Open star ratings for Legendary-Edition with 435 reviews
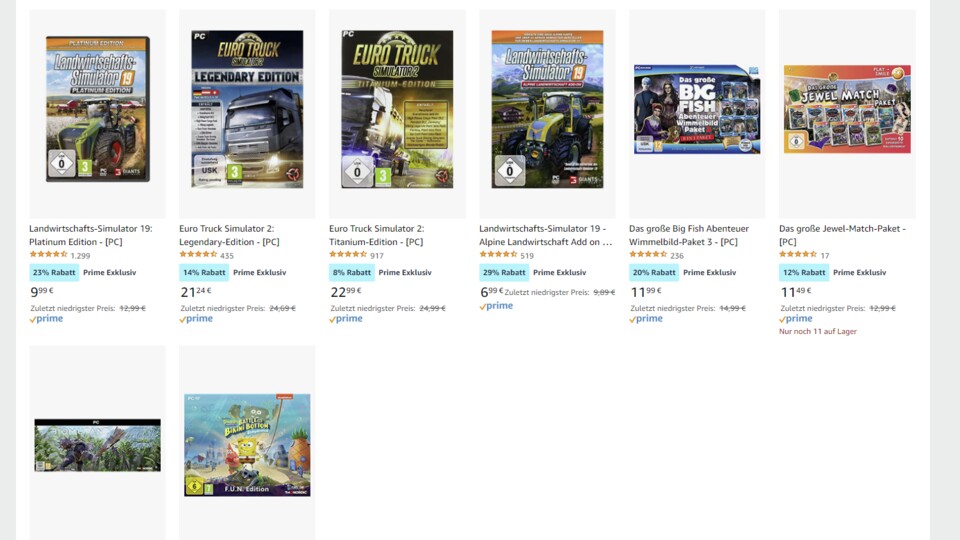This screenshot has width=960, height=540. pos(198,255)
